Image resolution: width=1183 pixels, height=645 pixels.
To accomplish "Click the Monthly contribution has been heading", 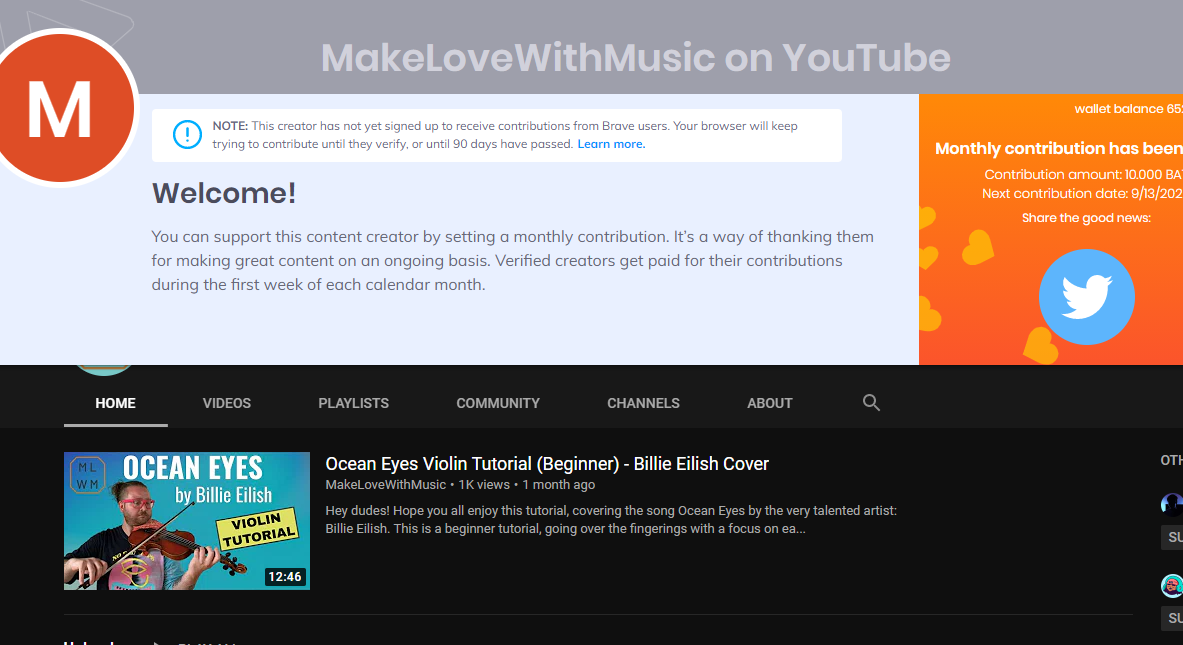I will click(1059, 149).
